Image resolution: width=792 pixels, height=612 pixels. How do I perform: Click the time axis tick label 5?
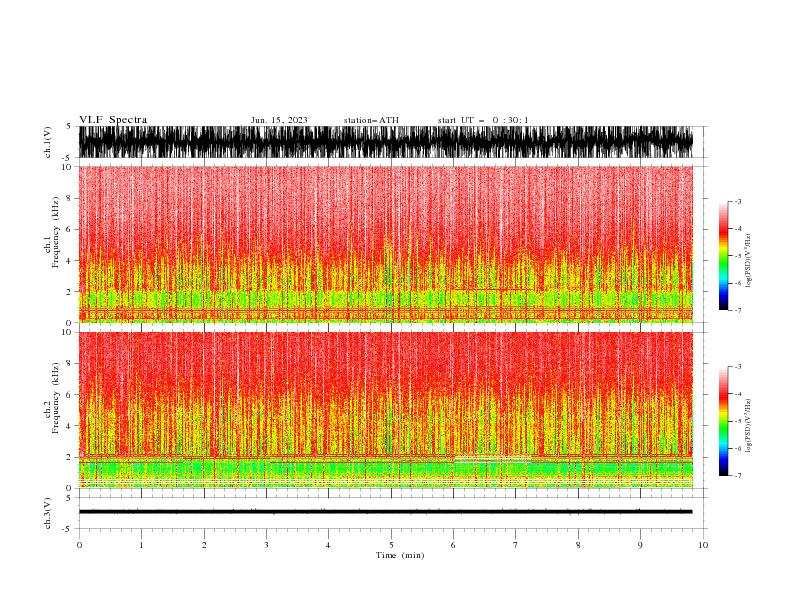391,545
